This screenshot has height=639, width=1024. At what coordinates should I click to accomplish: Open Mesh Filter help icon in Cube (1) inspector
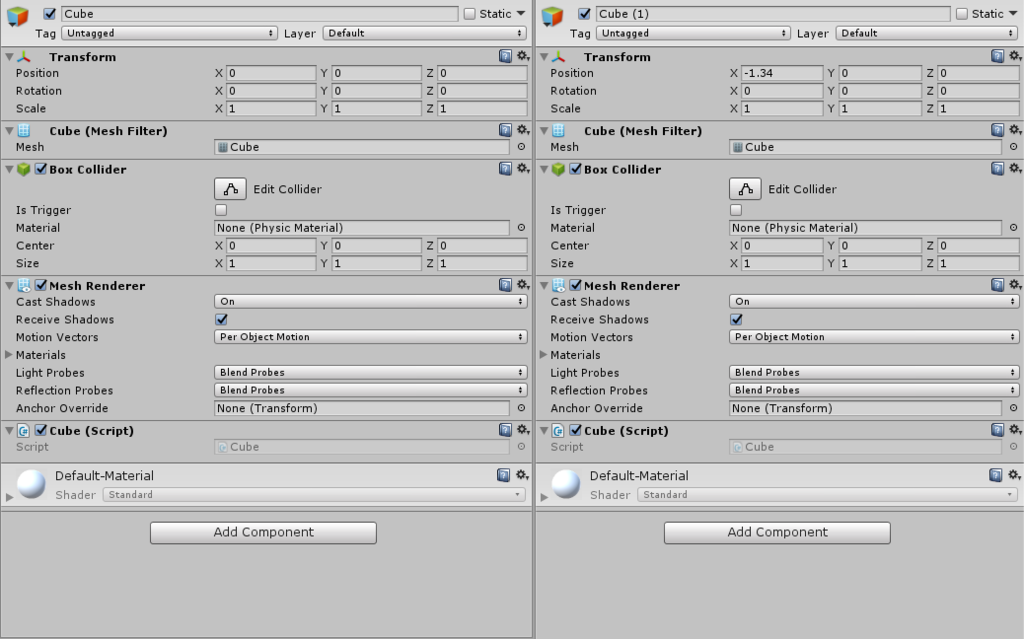coord(997,130)
